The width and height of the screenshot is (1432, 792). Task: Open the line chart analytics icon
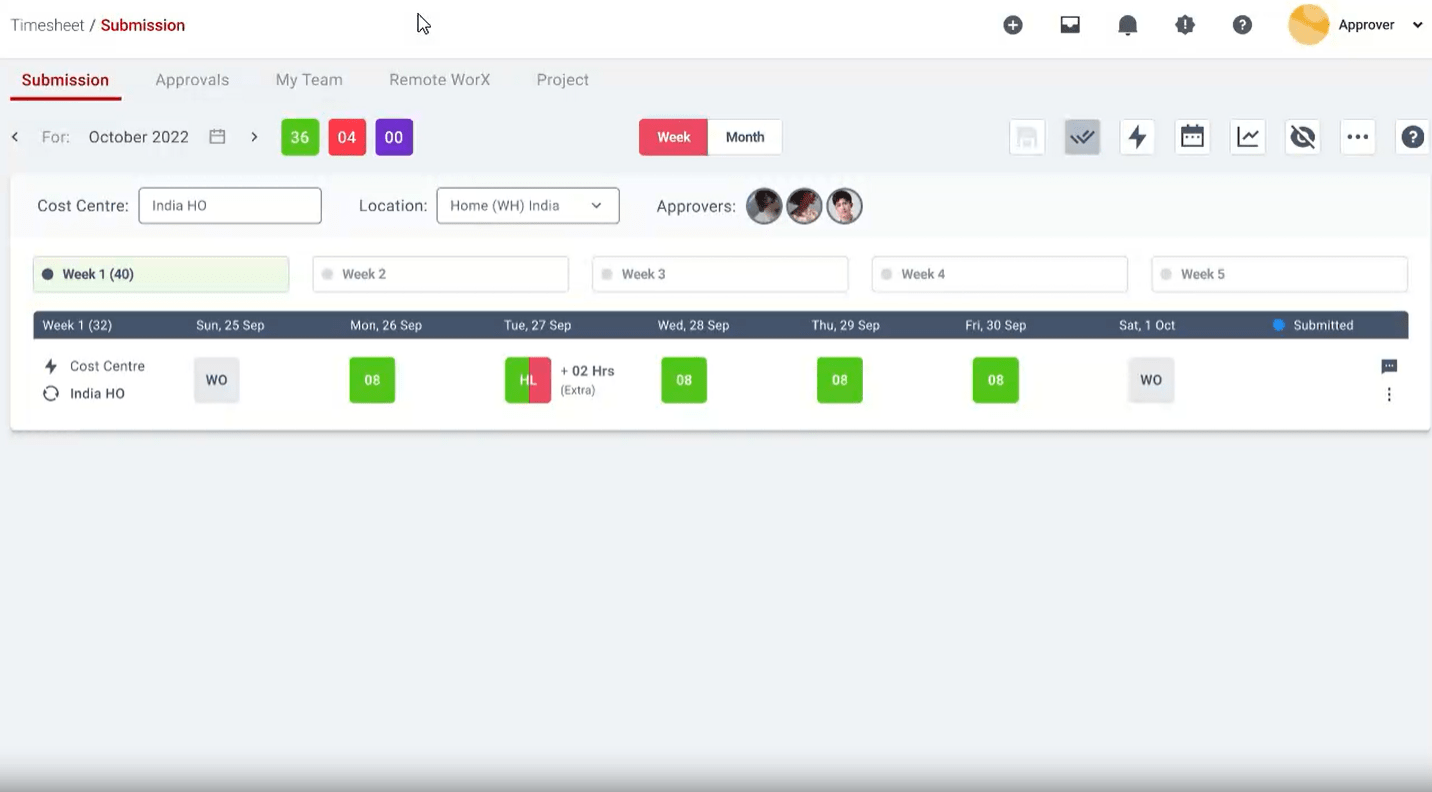pyautogui.click(x=1248, y=138)
